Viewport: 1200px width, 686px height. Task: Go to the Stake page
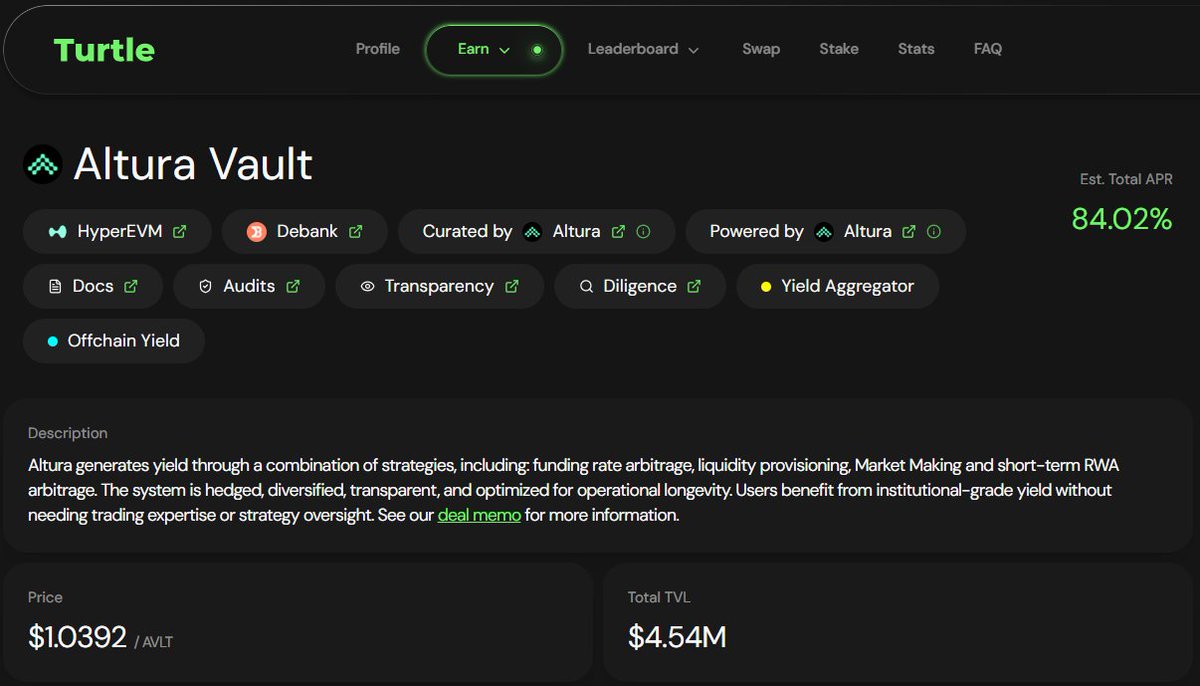click(839, 49)
